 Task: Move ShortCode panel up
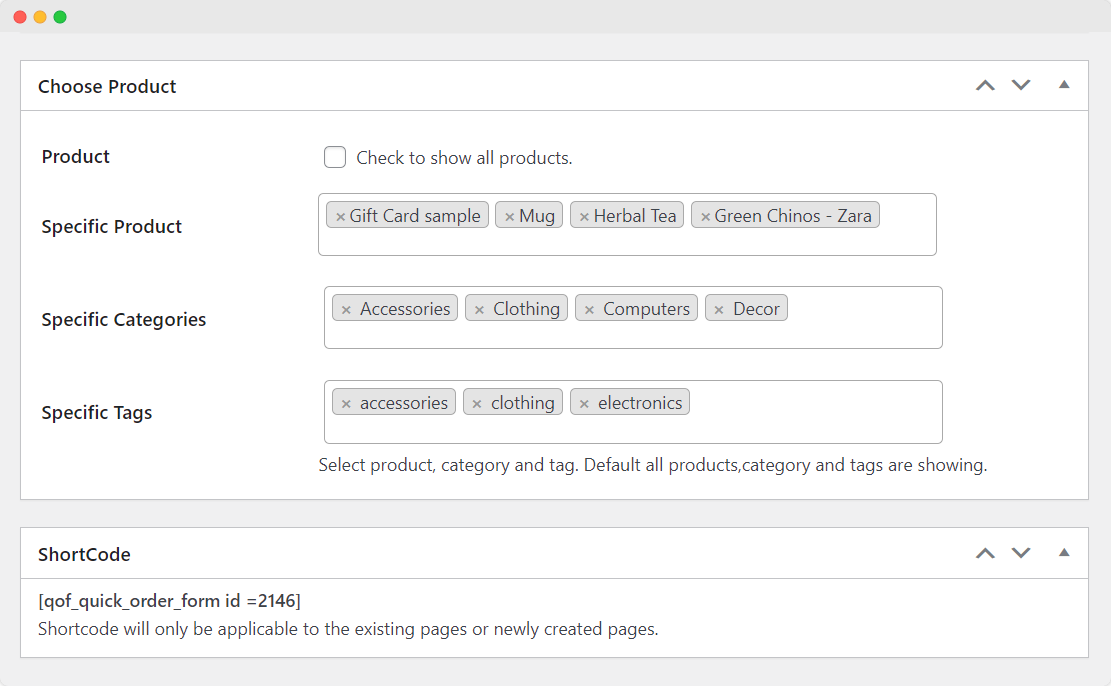pos(985,553)
